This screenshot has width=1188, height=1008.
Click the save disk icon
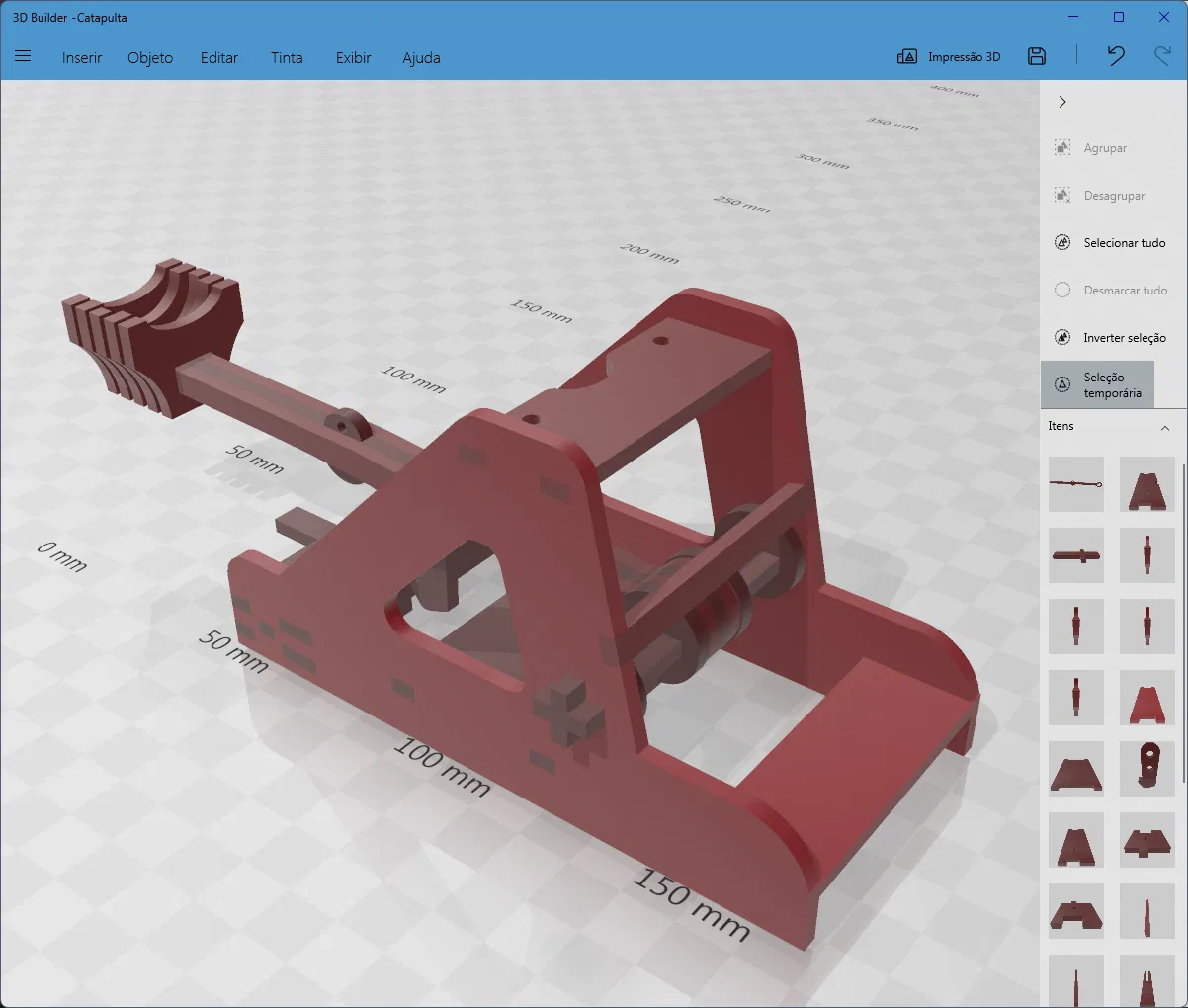pyautogui.click(x=1037, y=56)
